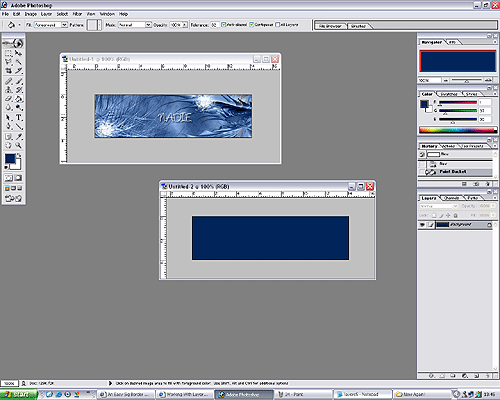Select the Eyedropper tool
The width and height of the screenshot is (500, 400).
19,136
